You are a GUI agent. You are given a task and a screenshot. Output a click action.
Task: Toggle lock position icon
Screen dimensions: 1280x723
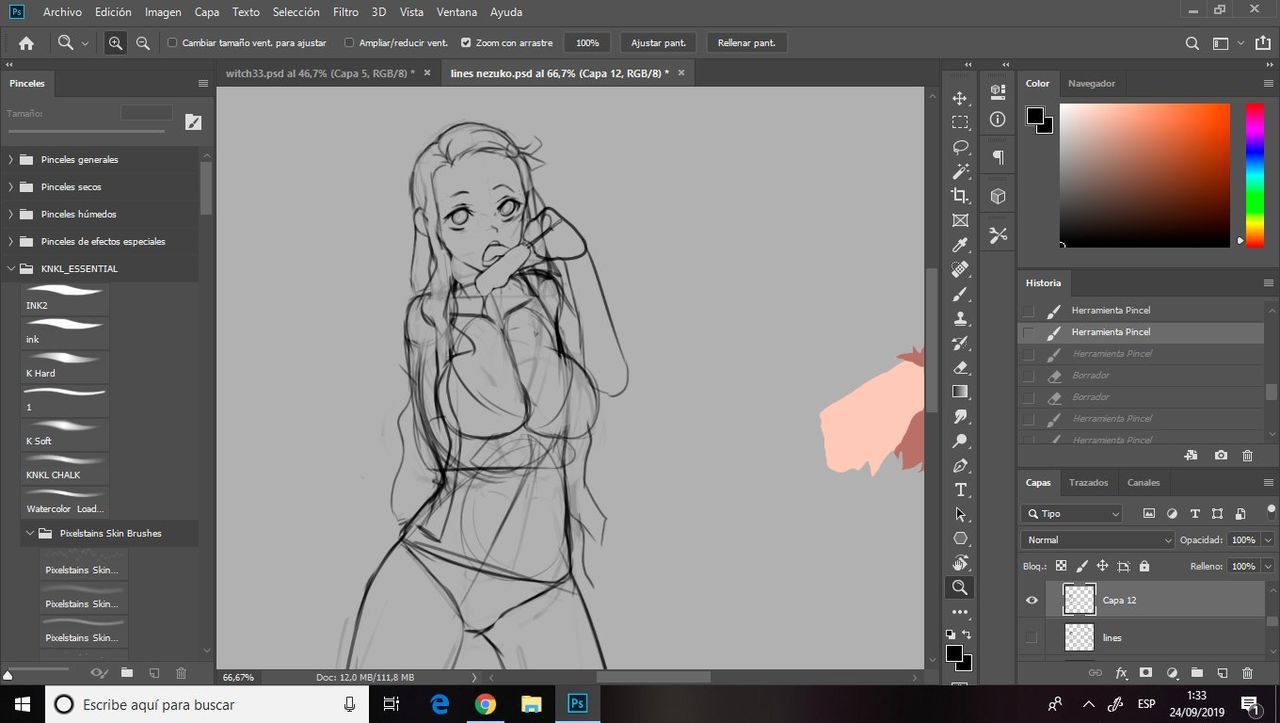click(x=1102, y=566)
